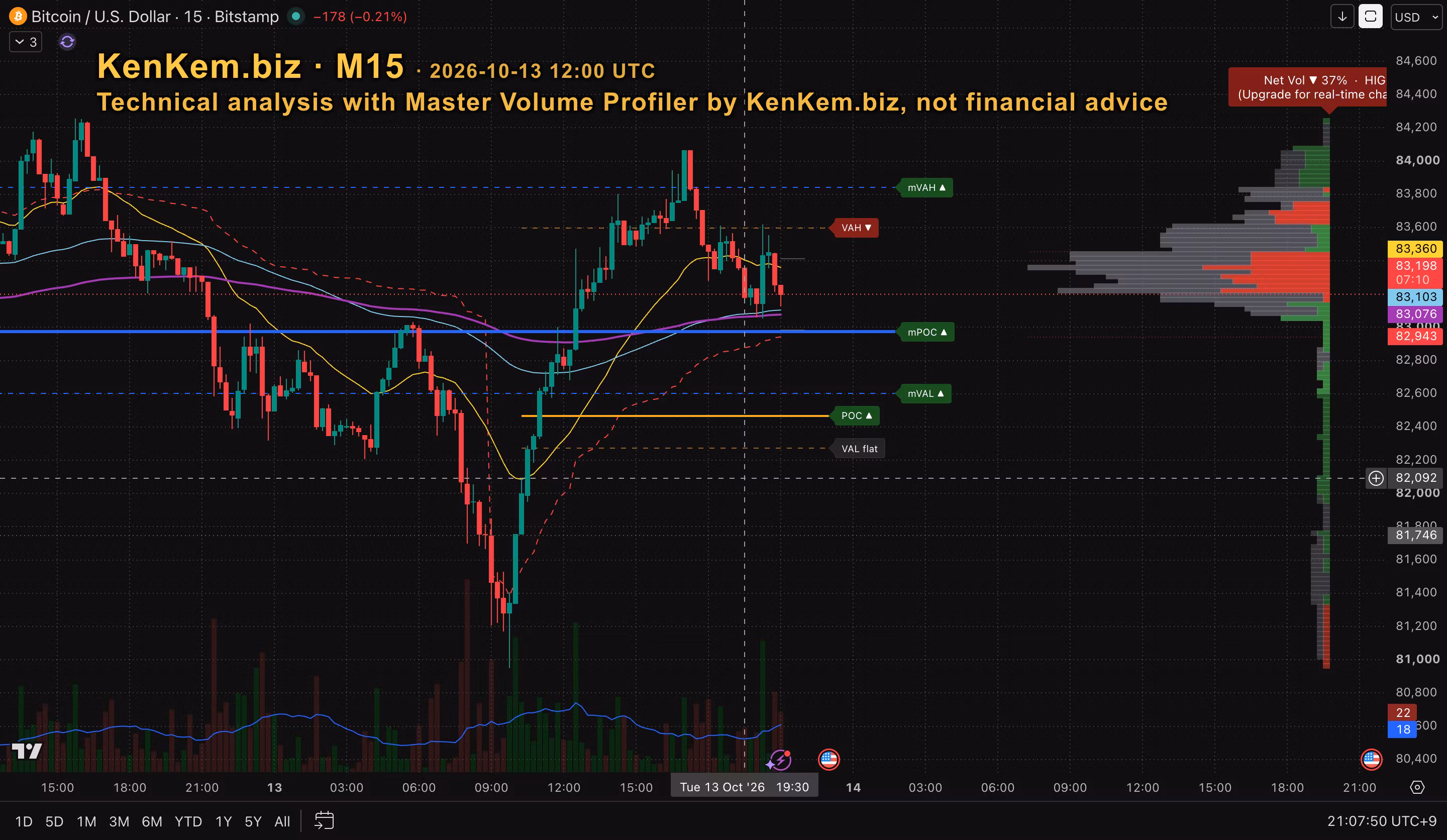
Task: Click the green market status dot
Action: (296, 16)
